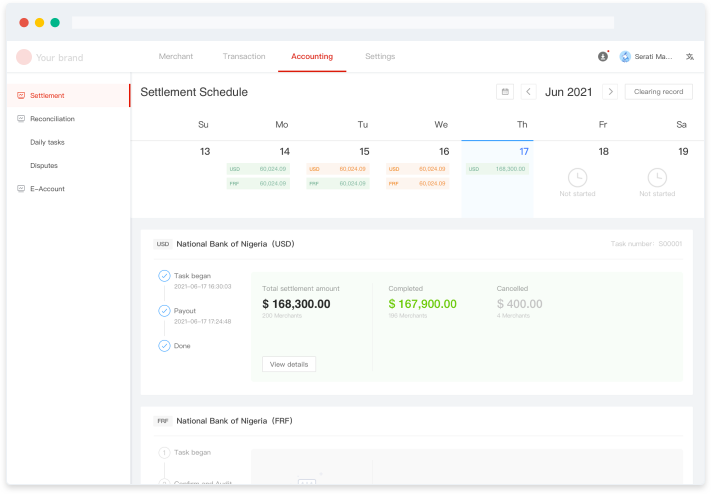Click the USD 168,300.00 entry on day 17

[497, 169]
